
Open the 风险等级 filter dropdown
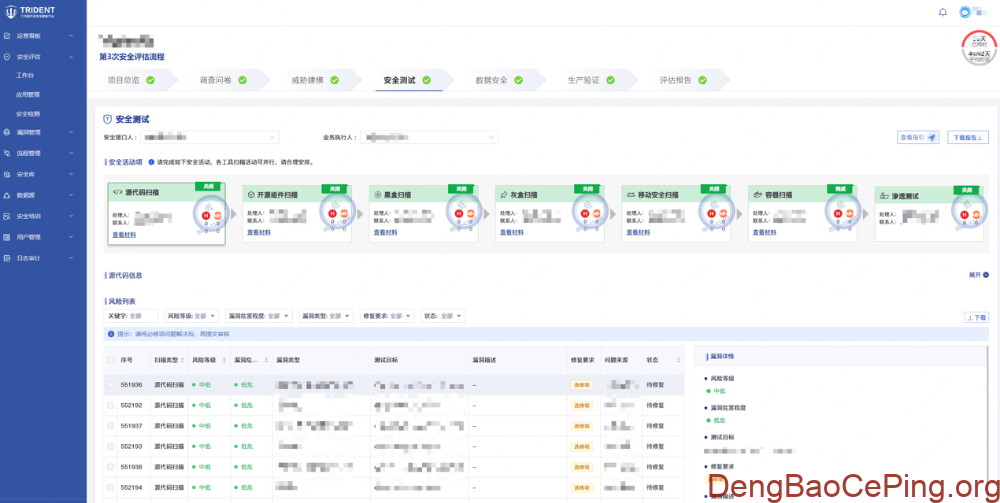[x=187, y=316]
